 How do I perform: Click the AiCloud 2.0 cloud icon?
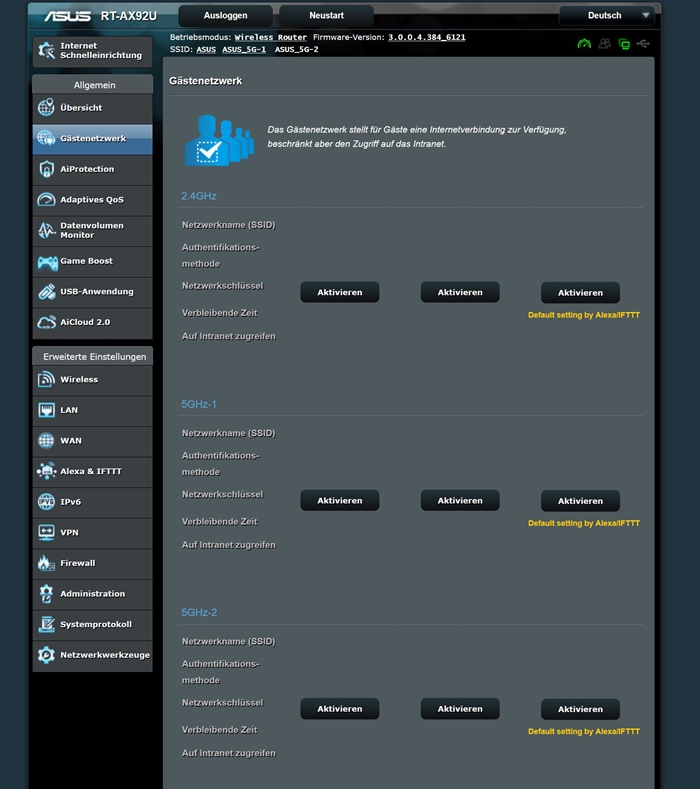pyautogui.click(x=46, y=323)
